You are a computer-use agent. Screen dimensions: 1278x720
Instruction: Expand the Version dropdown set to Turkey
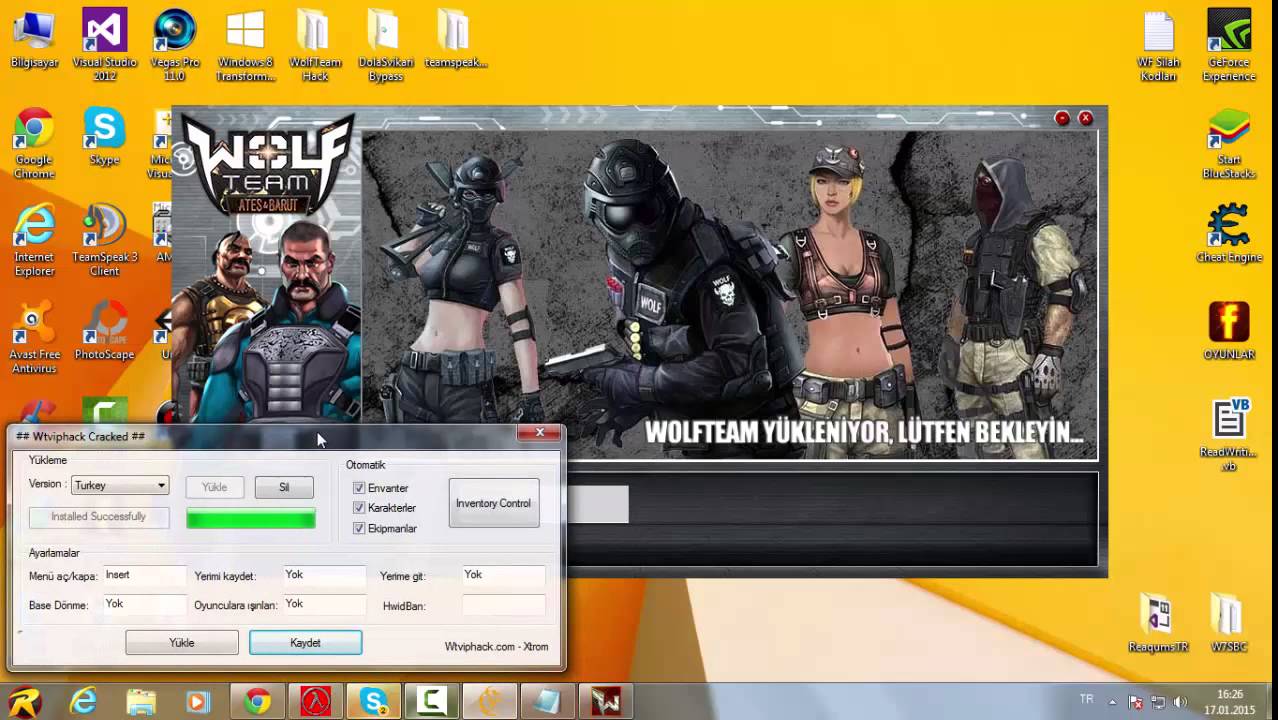119,485
